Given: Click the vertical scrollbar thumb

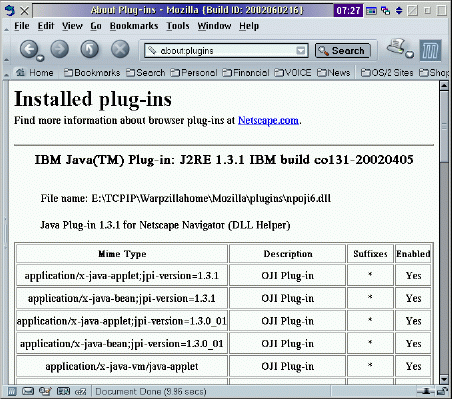Looking at the screenshot, I should click(444, 127).
